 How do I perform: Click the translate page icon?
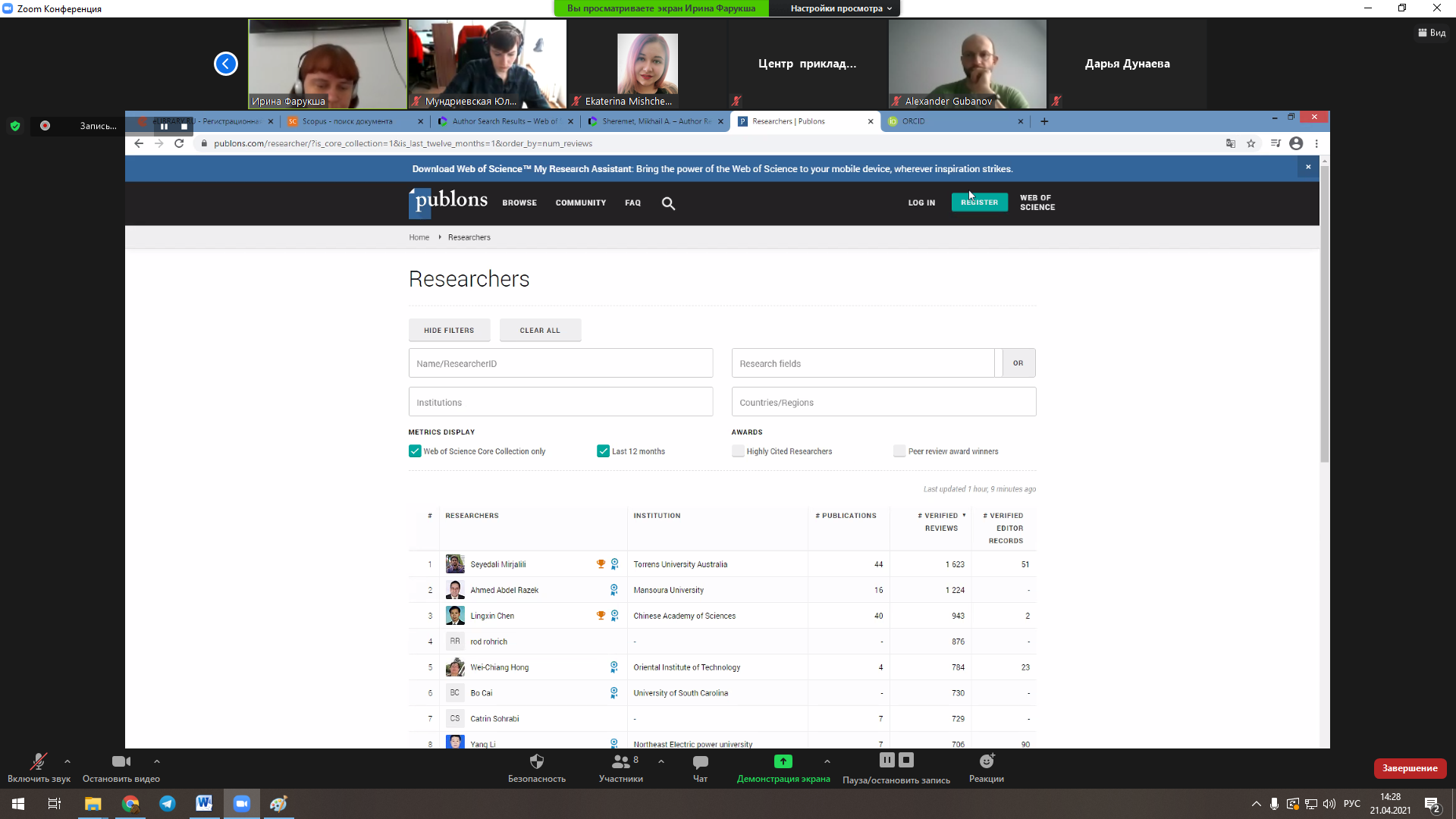coord(1231,143)
